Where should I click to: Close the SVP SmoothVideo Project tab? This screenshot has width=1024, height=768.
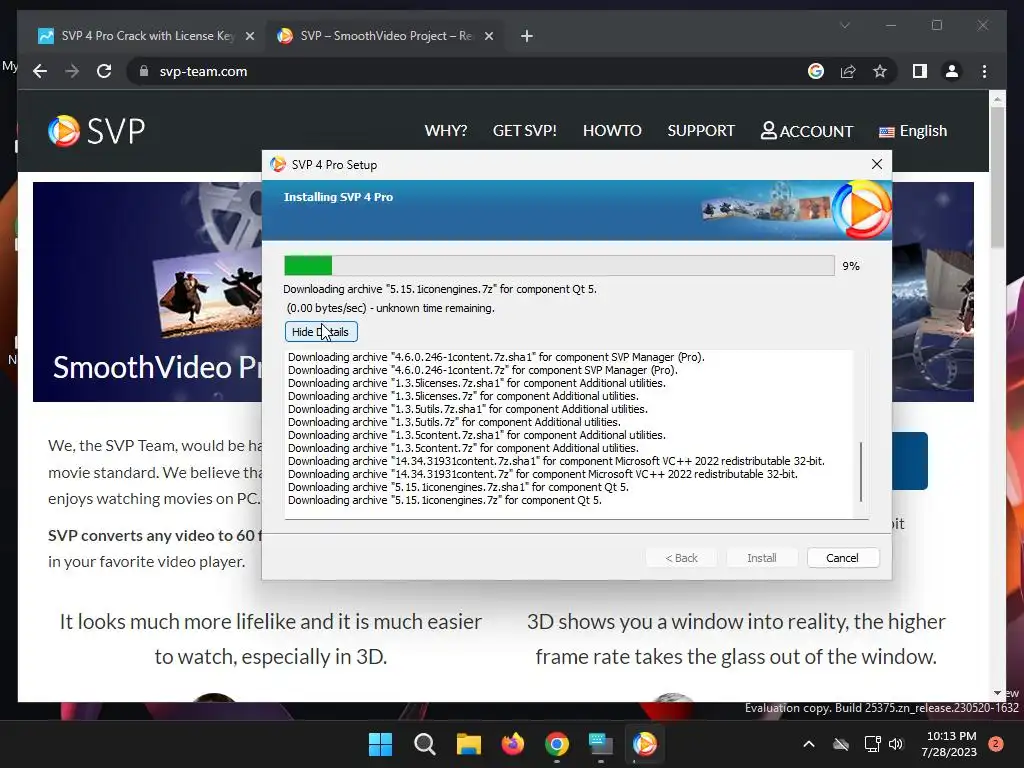pyautogui.click(x=488, y=36)
